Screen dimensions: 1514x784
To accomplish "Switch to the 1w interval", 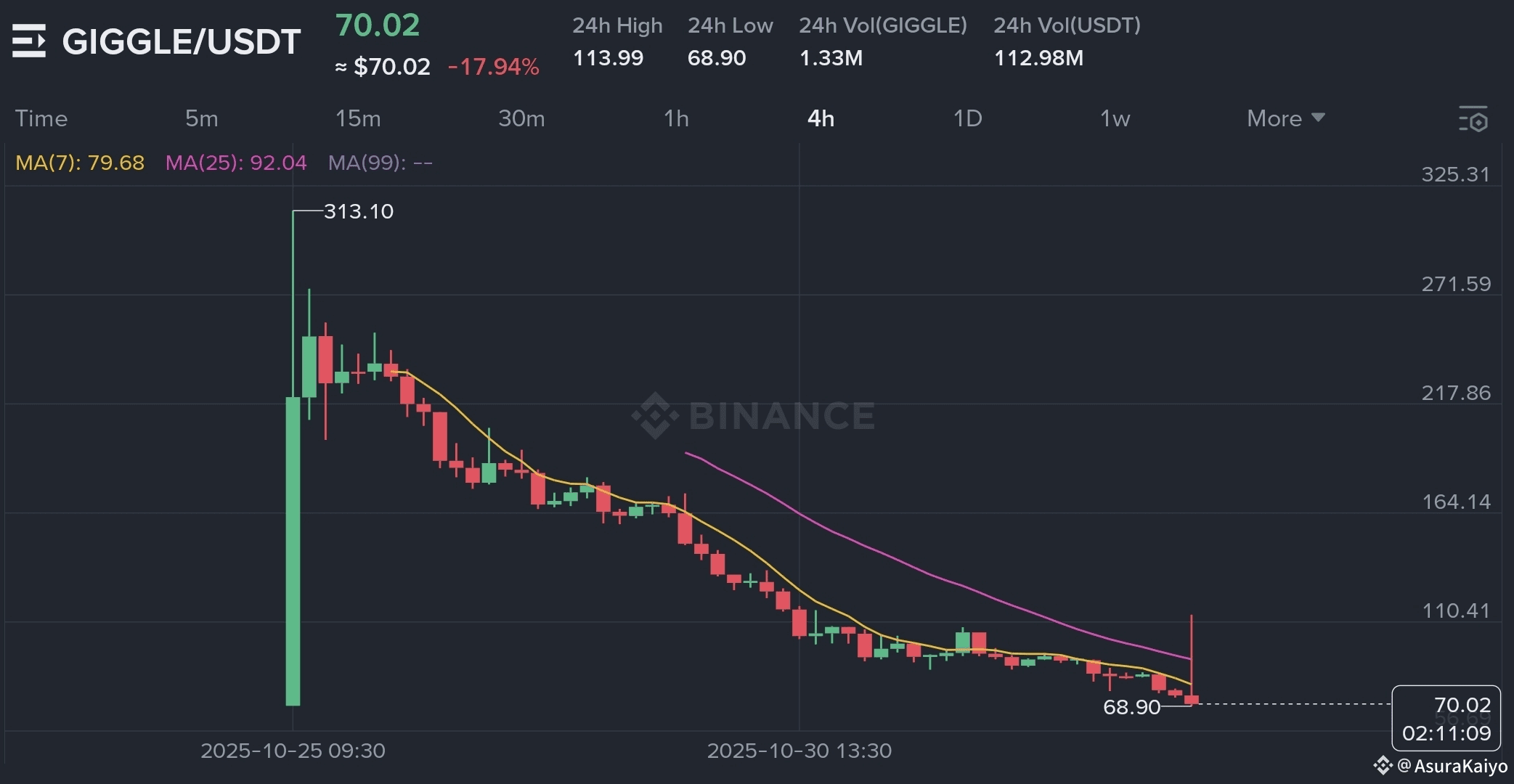I will point(1115,118).
